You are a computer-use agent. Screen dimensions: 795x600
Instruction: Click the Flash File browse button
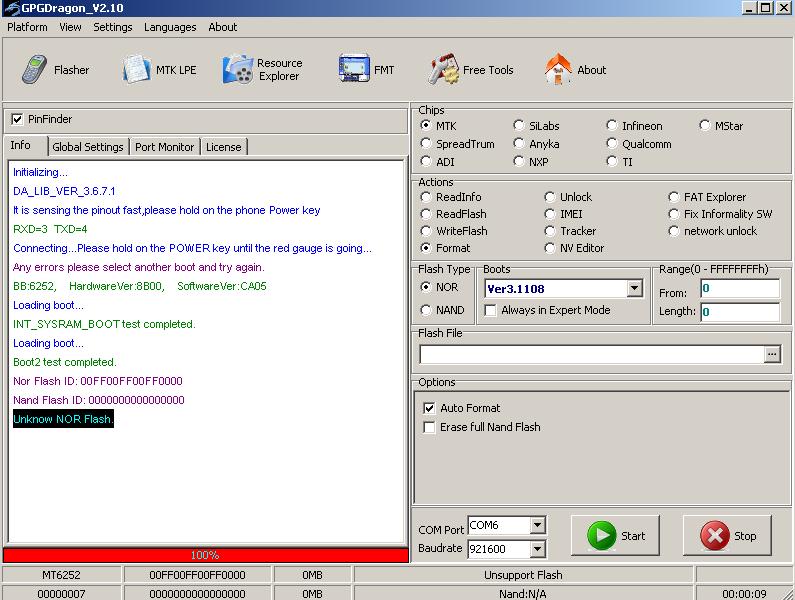(772, 354)
